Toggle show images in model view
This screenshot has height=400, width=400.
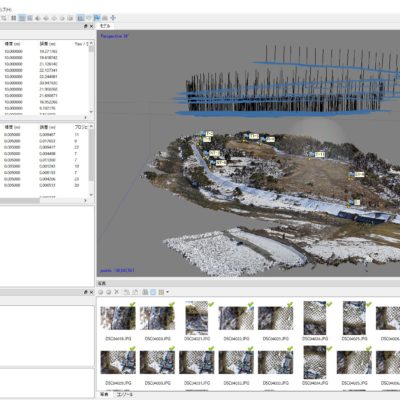pyautogui.click(x=105, y=18)
